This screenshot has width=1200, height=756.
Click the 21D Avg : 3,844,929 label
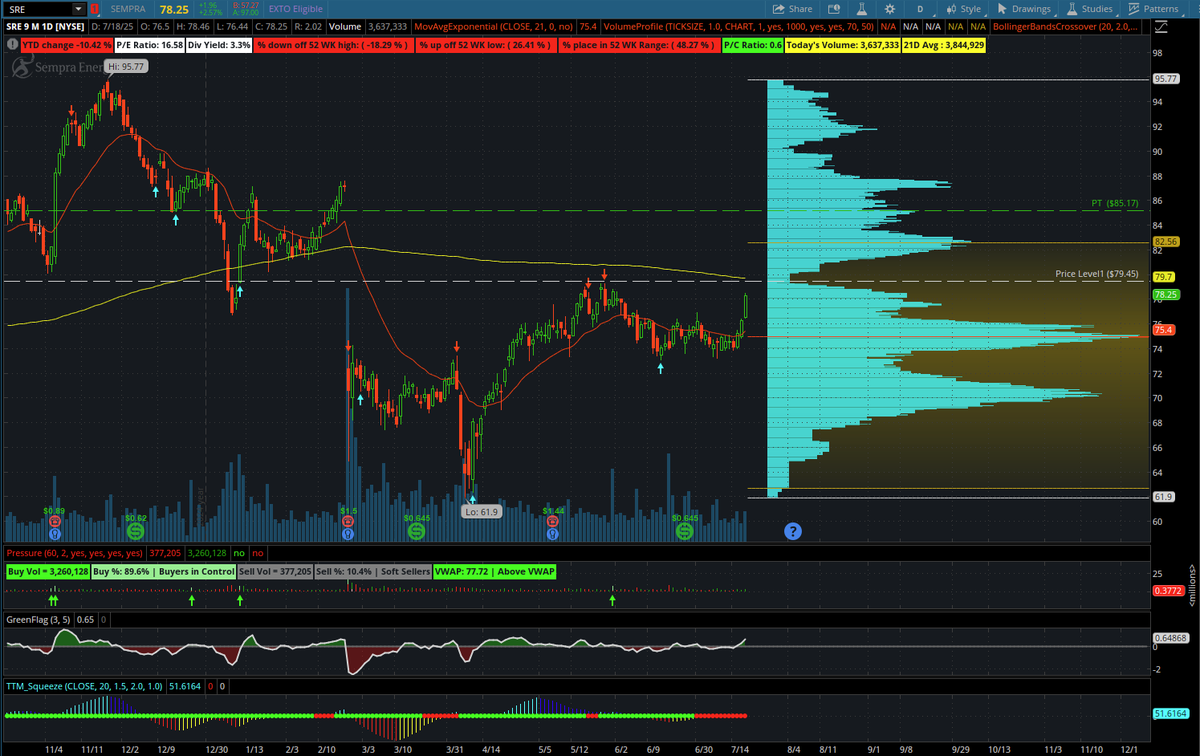coord(944,45)
